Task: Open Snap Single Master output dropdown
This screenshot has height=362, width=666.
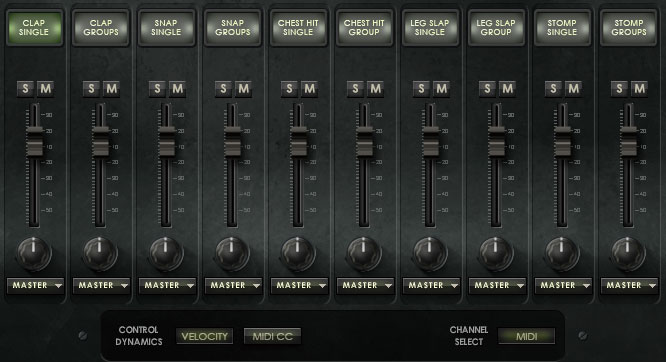Action: 167,286
